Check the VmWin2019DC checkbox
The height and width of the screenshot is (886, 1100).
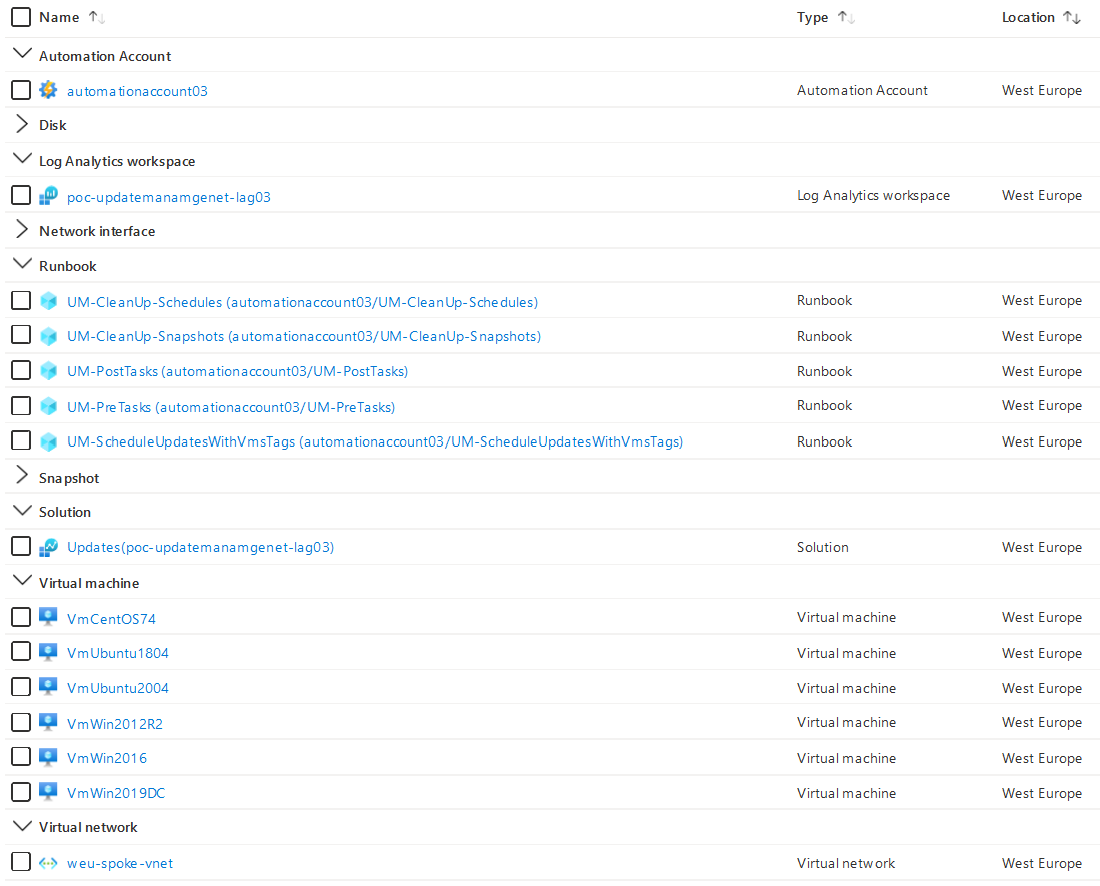click(x=21, y=792)
